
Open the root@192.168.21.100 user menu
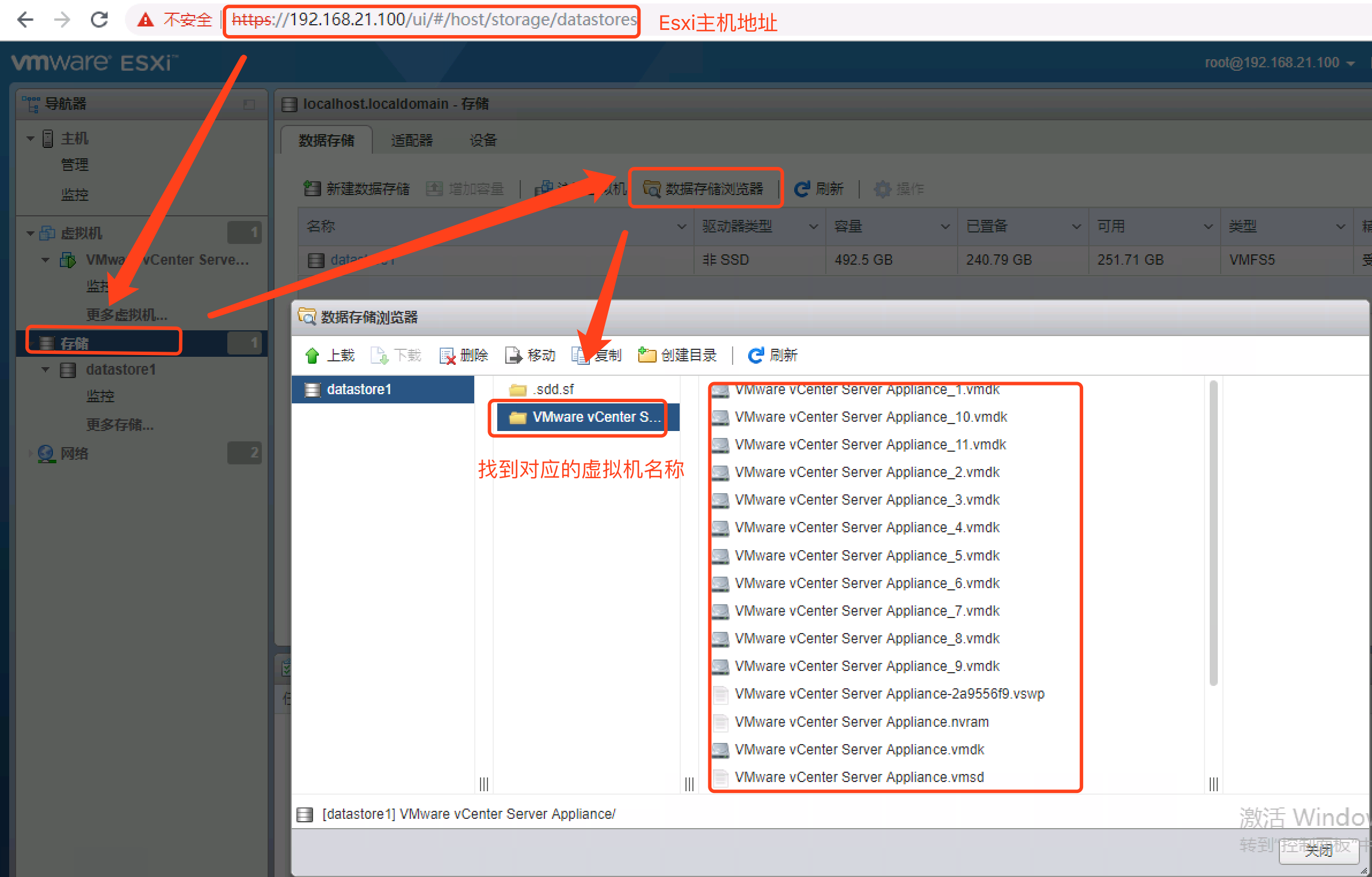[1280, 63]
